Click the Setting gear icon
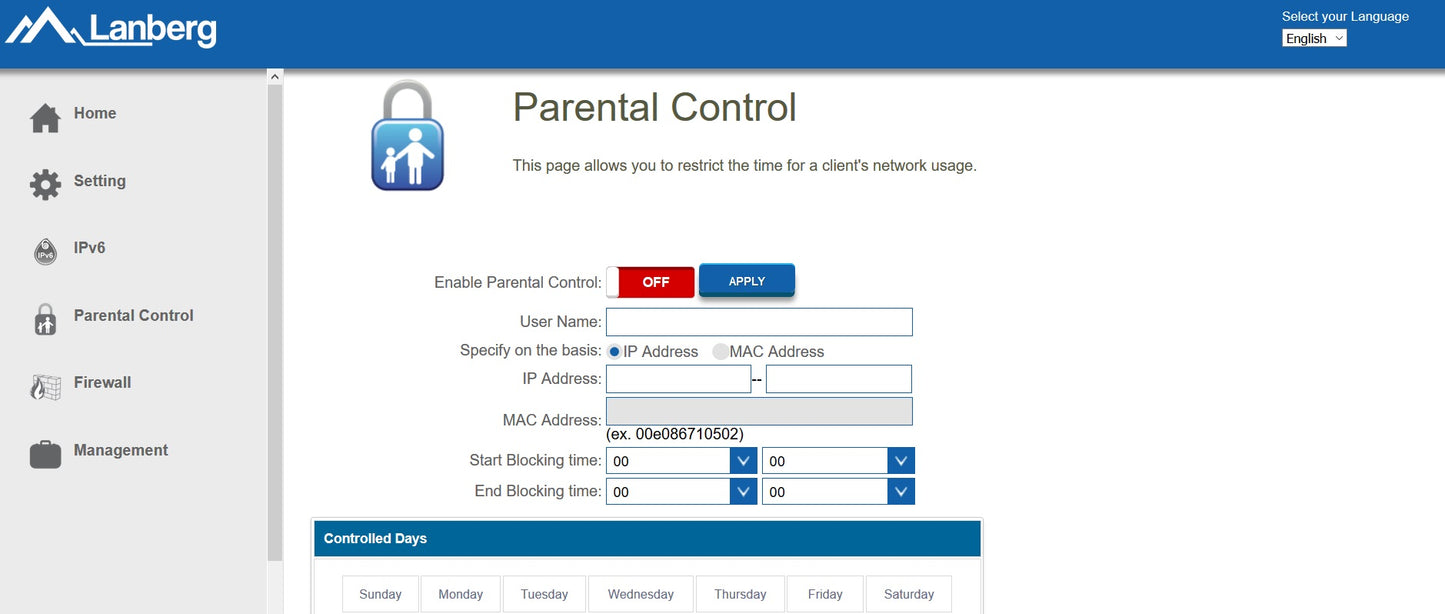The image size is (1445, 614). (45, 185)
